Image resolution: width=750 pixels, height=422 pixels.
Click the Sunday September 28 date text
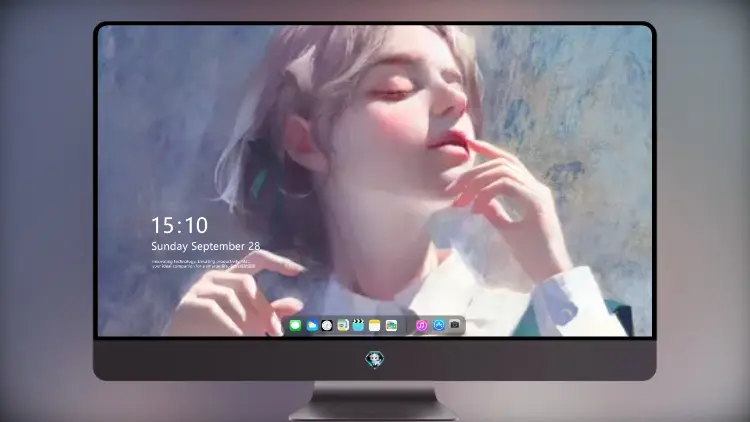(206, 246)
